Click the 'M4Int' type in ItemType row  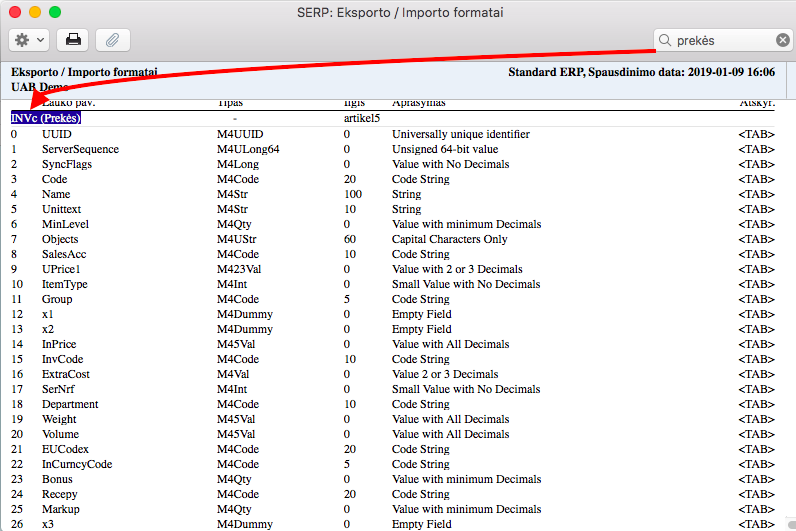(232, 284)
